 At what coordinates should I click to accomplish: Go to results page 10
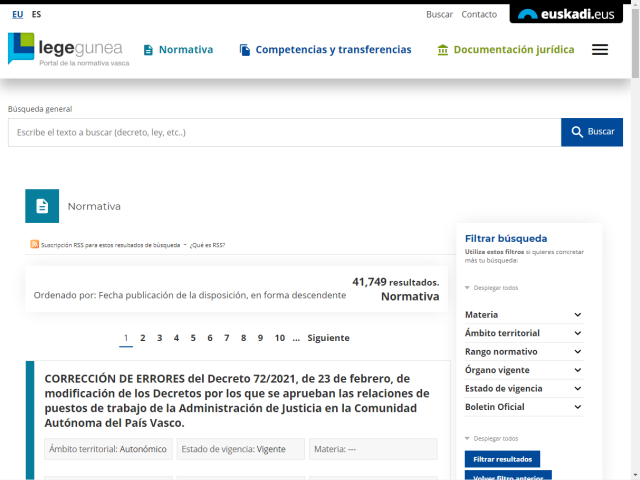click(x=280, y=338)
